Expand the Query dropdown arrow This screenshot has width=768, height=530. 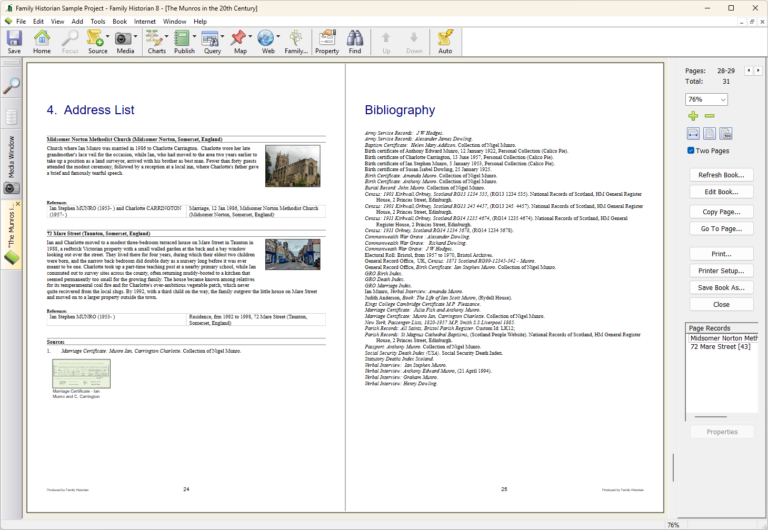pos(222,36)
